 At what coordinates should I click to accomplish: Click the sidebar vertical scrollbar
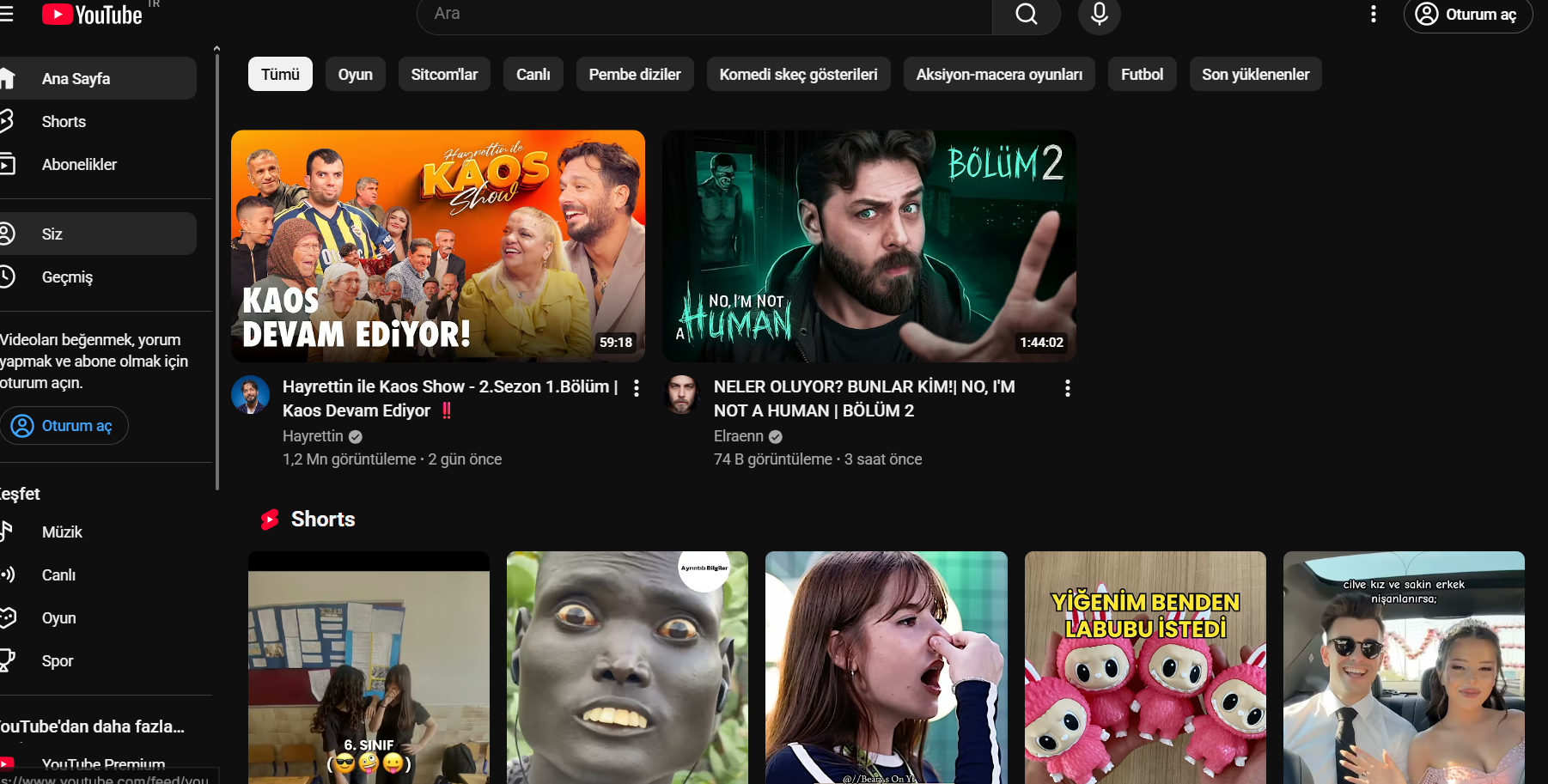[217, 270]
